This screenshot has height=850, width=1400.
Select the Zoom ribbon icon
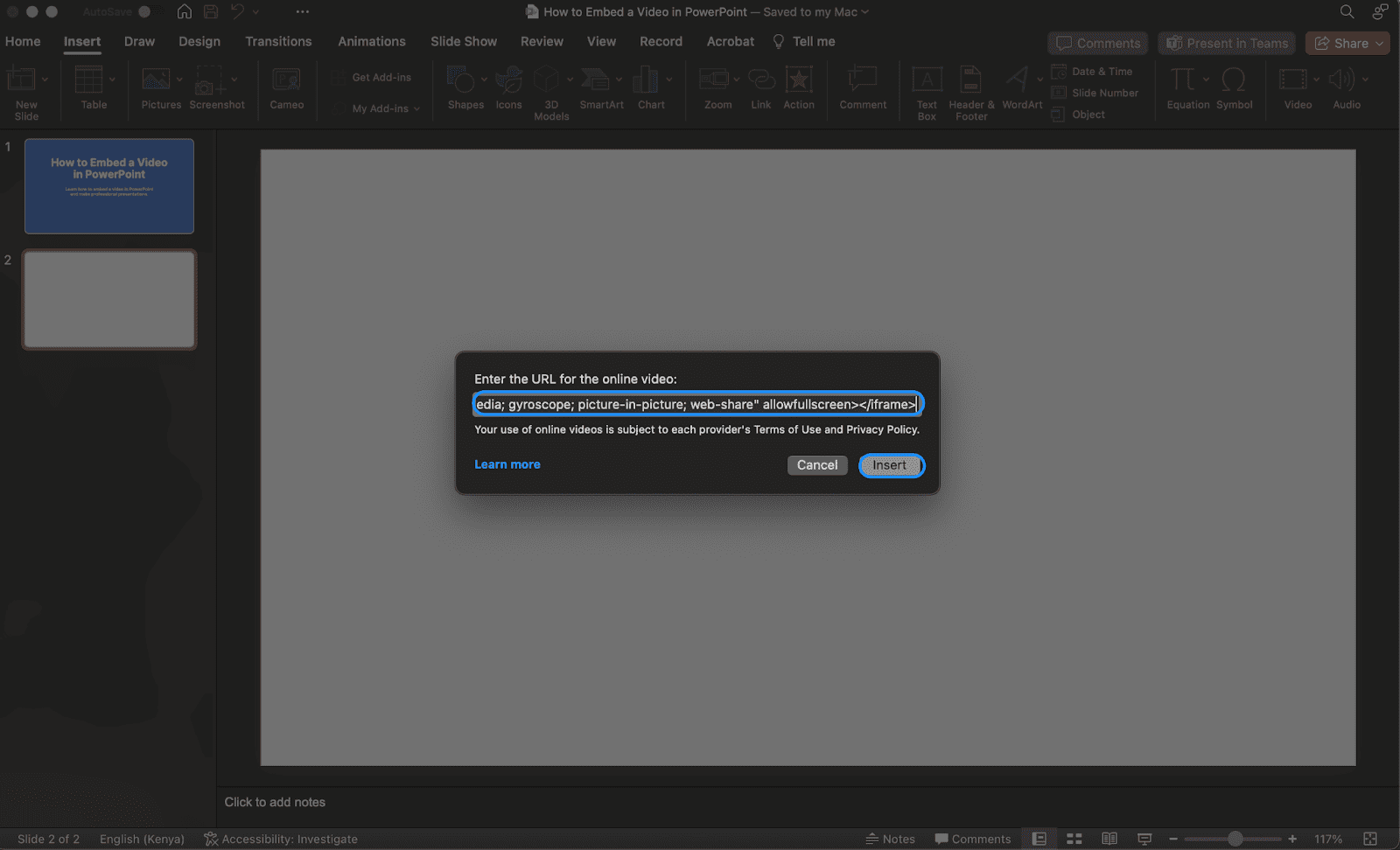[714, 80]
